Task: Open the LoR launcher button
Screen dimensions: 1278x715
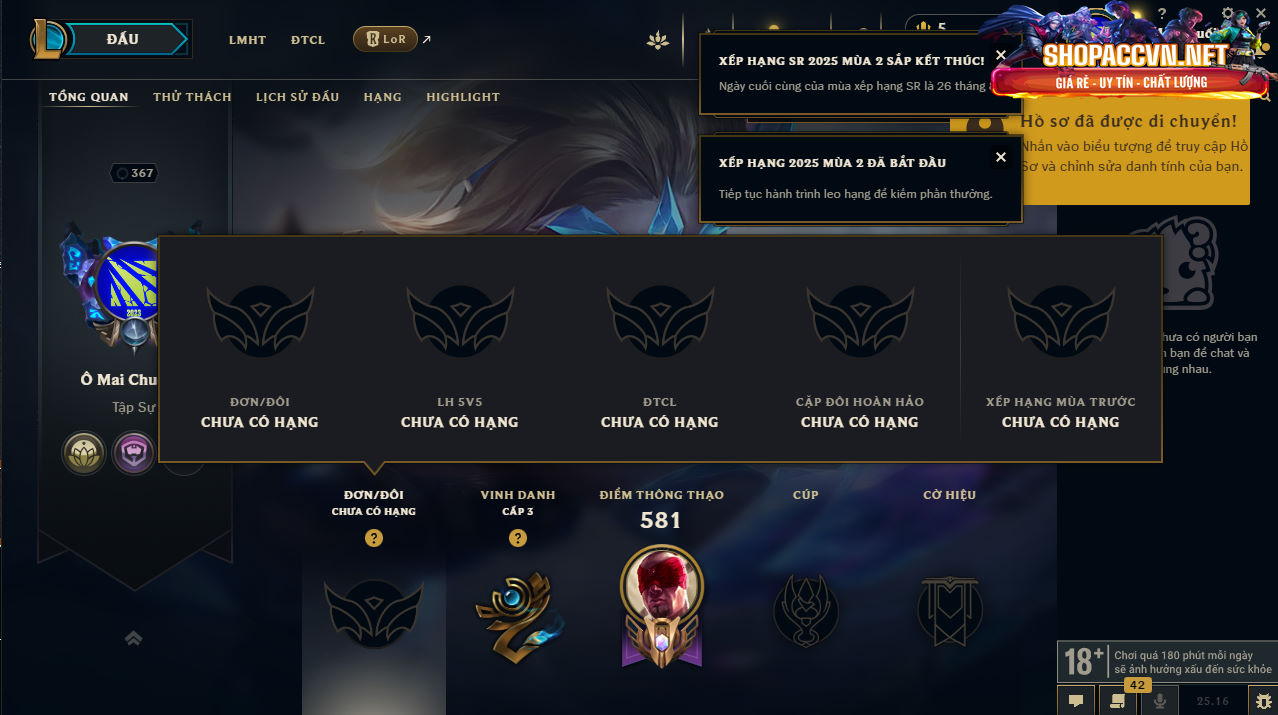Action: [385, 39]
